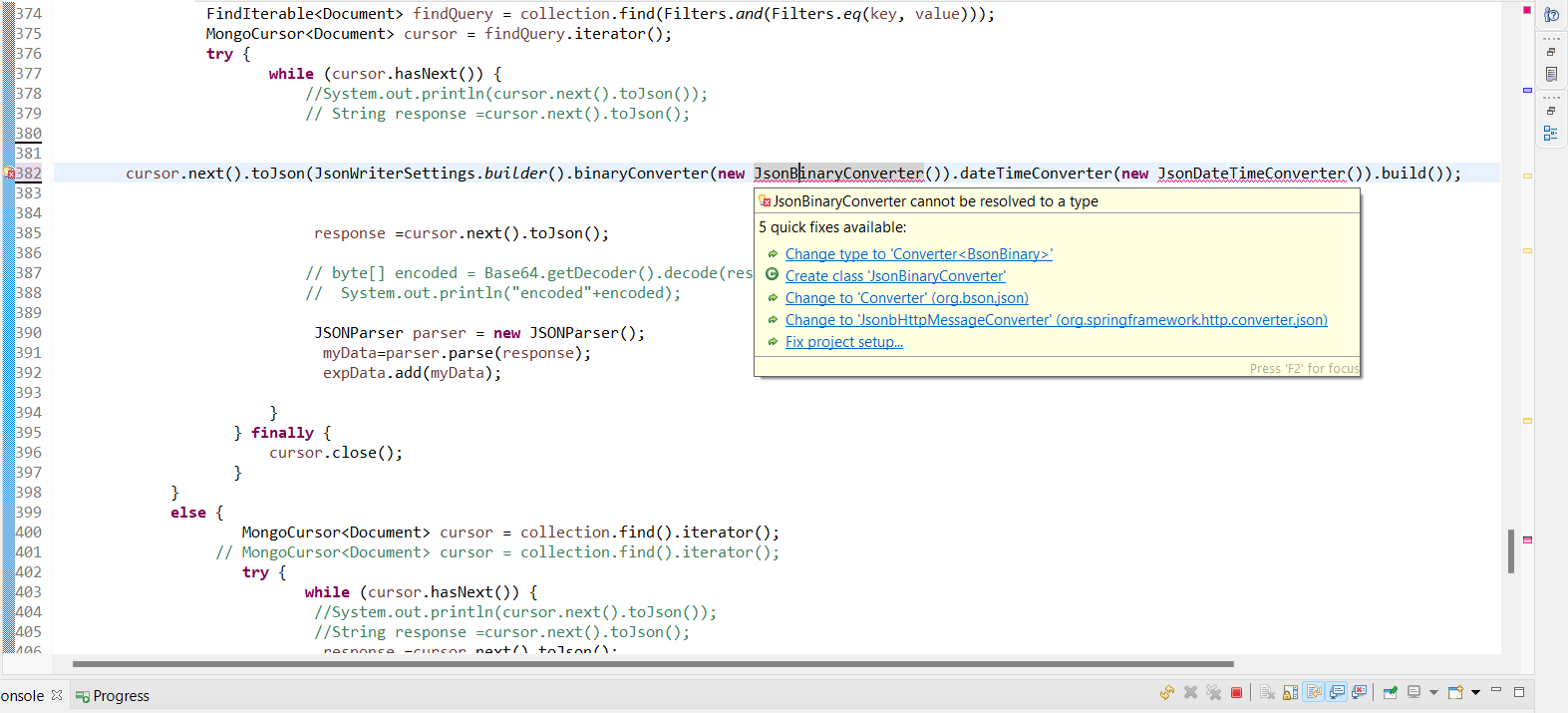Click the red Terminate button in console toolbar
The height and width of the screenshot is (713, 1568).
(1236, 692)
